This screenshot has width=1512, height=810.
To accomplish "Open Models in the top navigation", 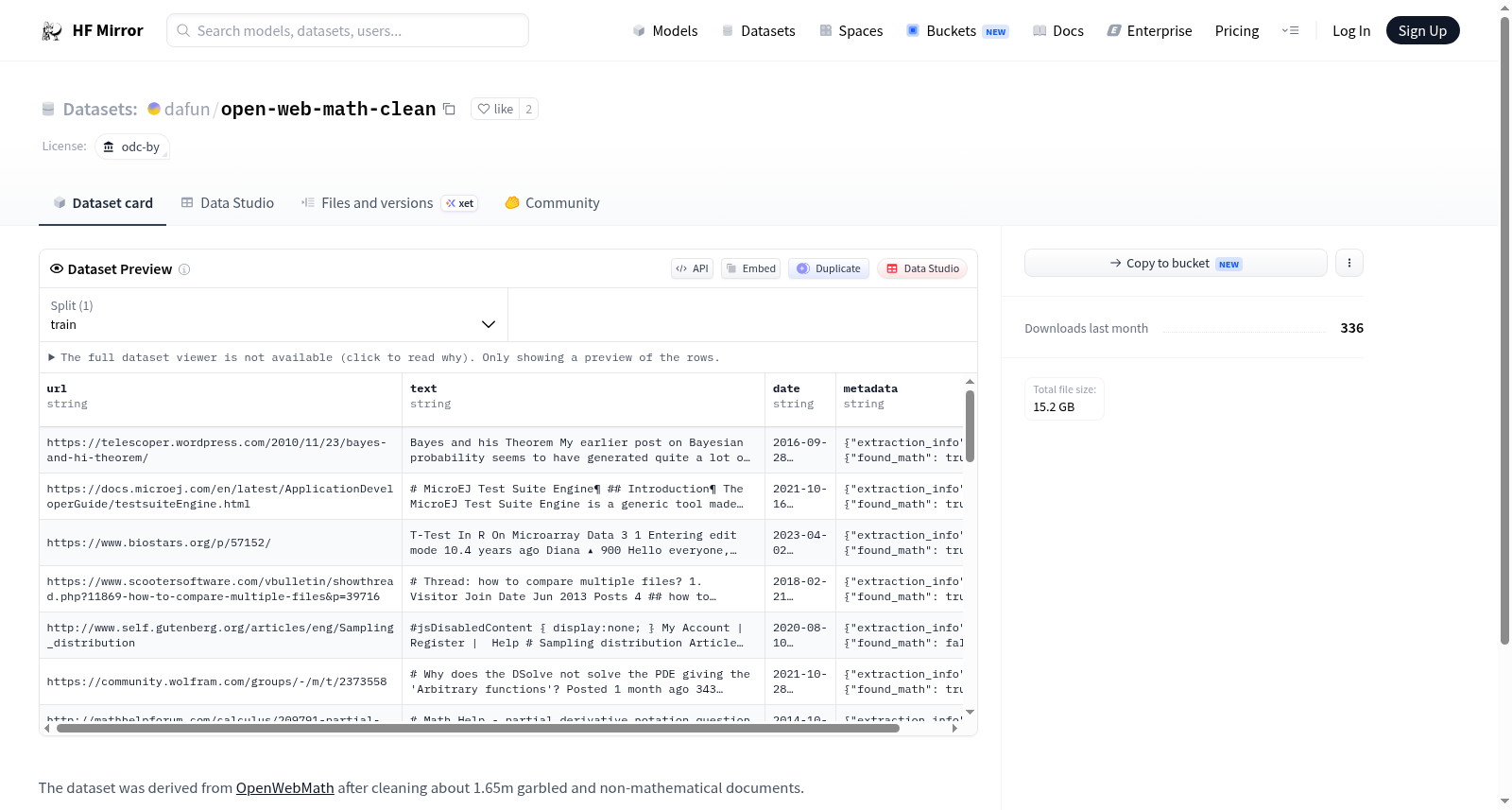I will point(665,31).
